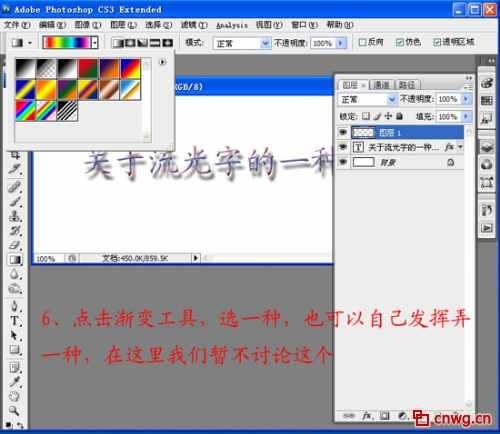Select the Brush tool

tap(15, 202)
